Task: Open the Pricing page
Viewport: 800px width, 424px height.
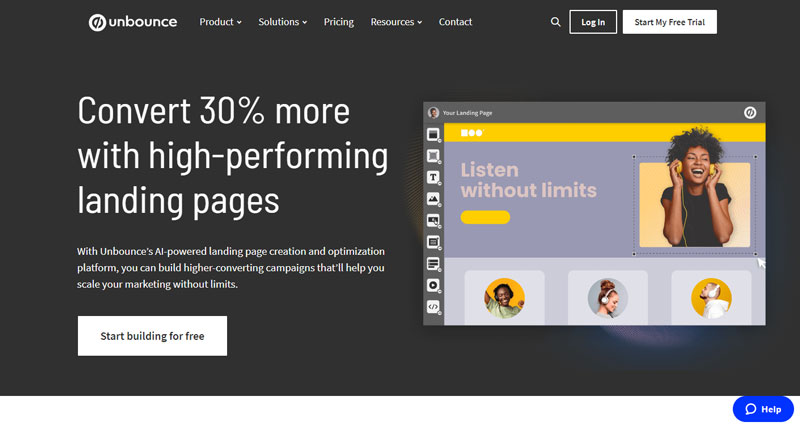Action: [339, 22]
